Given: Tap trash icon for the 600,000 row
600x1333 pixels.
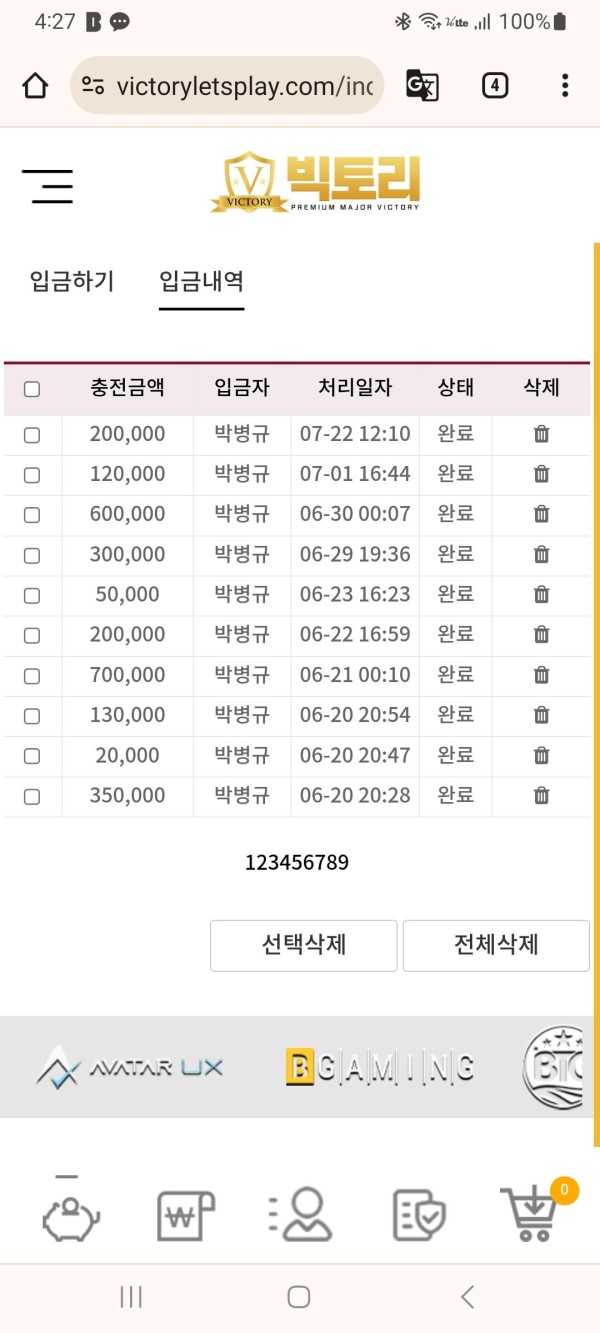Looking at the screenshot, I should click(541, 514).
